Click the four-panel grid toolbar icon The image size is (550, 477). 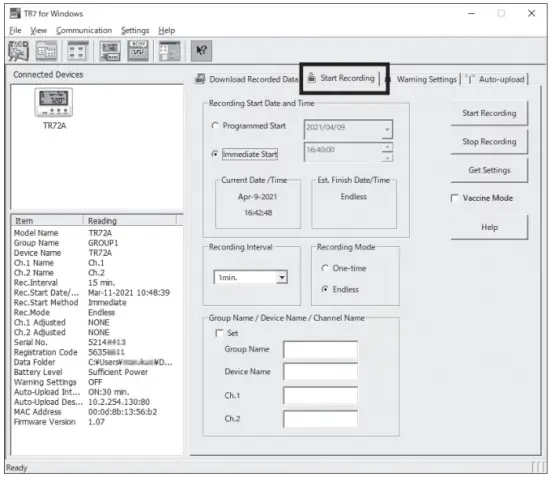(x=78, y=51)
